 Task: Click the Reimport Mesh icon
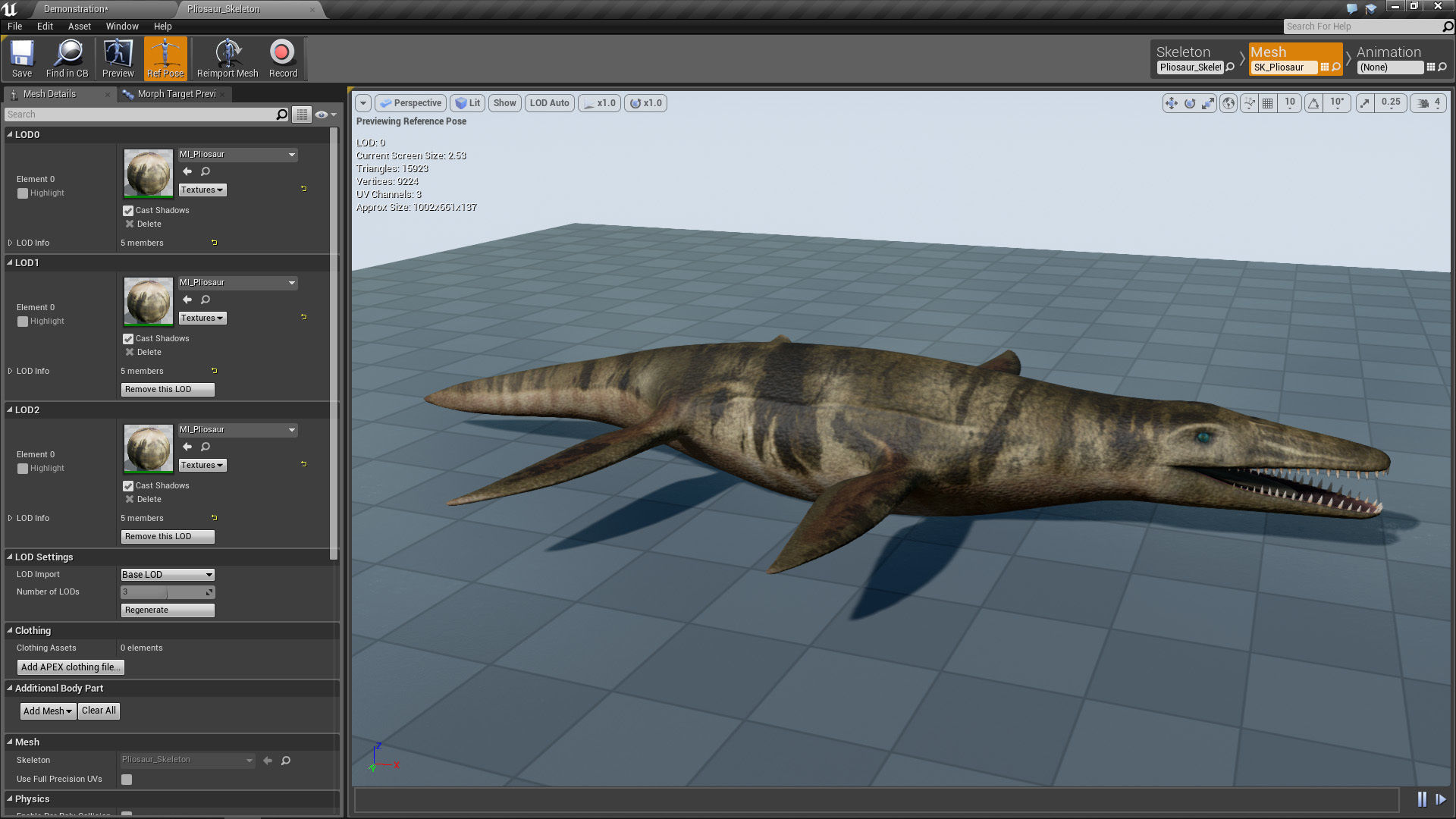pyautogui.click(x=227, y=58)
